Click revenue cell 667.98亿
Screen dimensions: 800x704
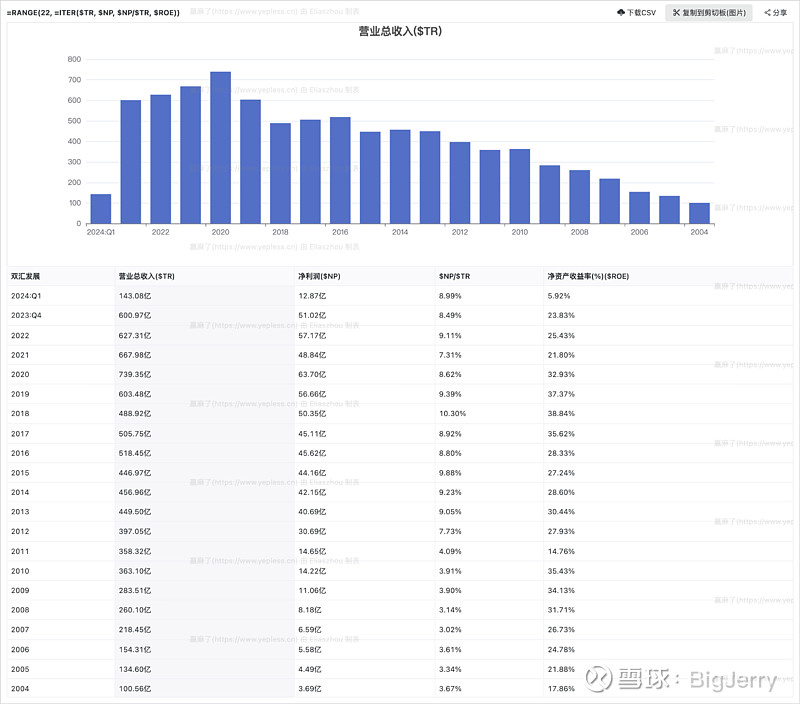[x=135, y=355]
